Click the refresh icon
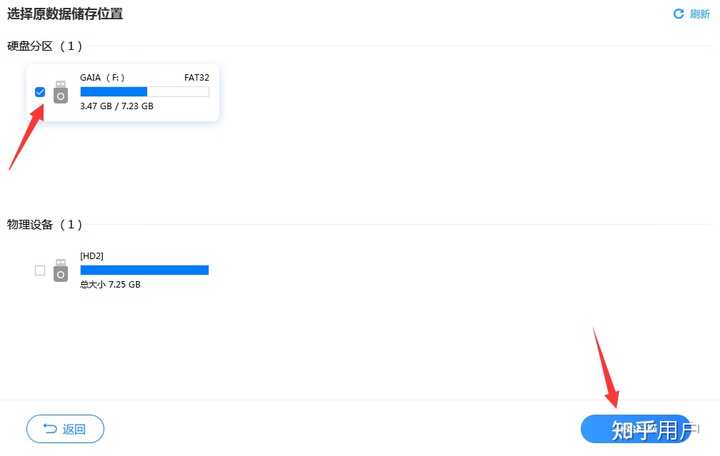The image size is (720, 456). [x=679, y=14]
